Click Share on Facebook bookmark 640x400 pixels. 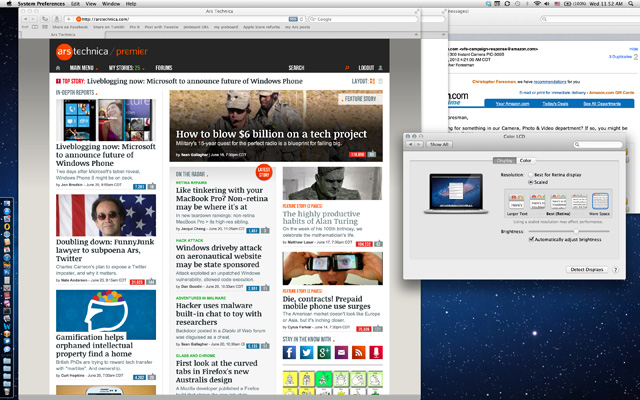pos(70,27)
